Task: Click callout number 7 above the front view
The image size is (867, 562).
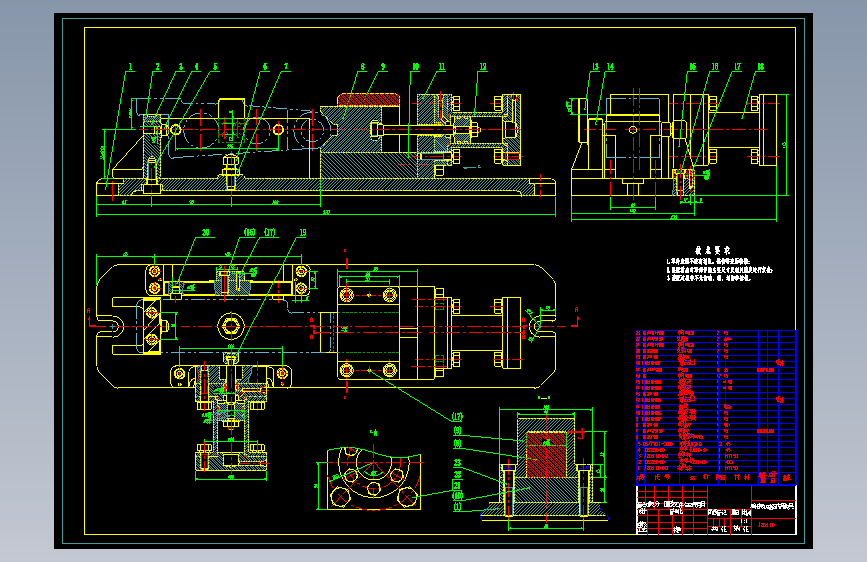Action: (x=286, y=66)
